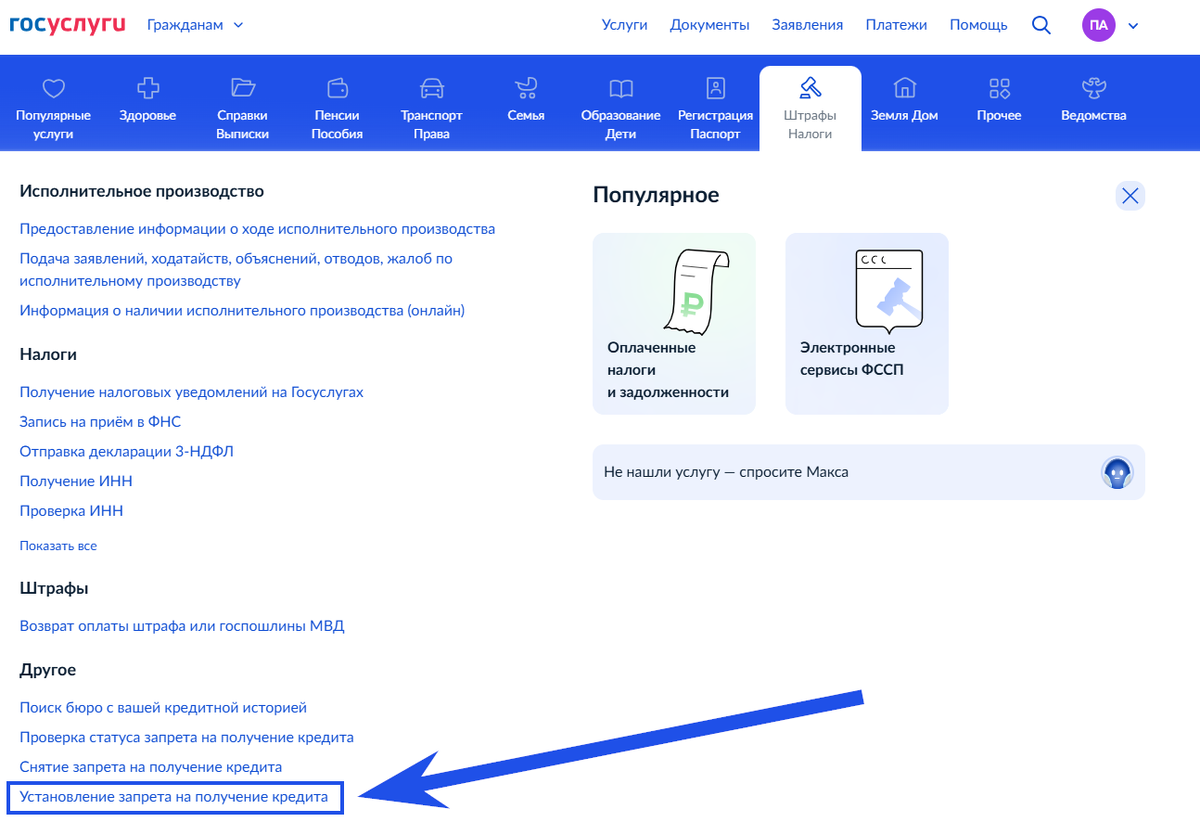The image size is (1200, 822).
Task: Open the Пенсии Пособия wallet category
Action: [x=337, y=108]
